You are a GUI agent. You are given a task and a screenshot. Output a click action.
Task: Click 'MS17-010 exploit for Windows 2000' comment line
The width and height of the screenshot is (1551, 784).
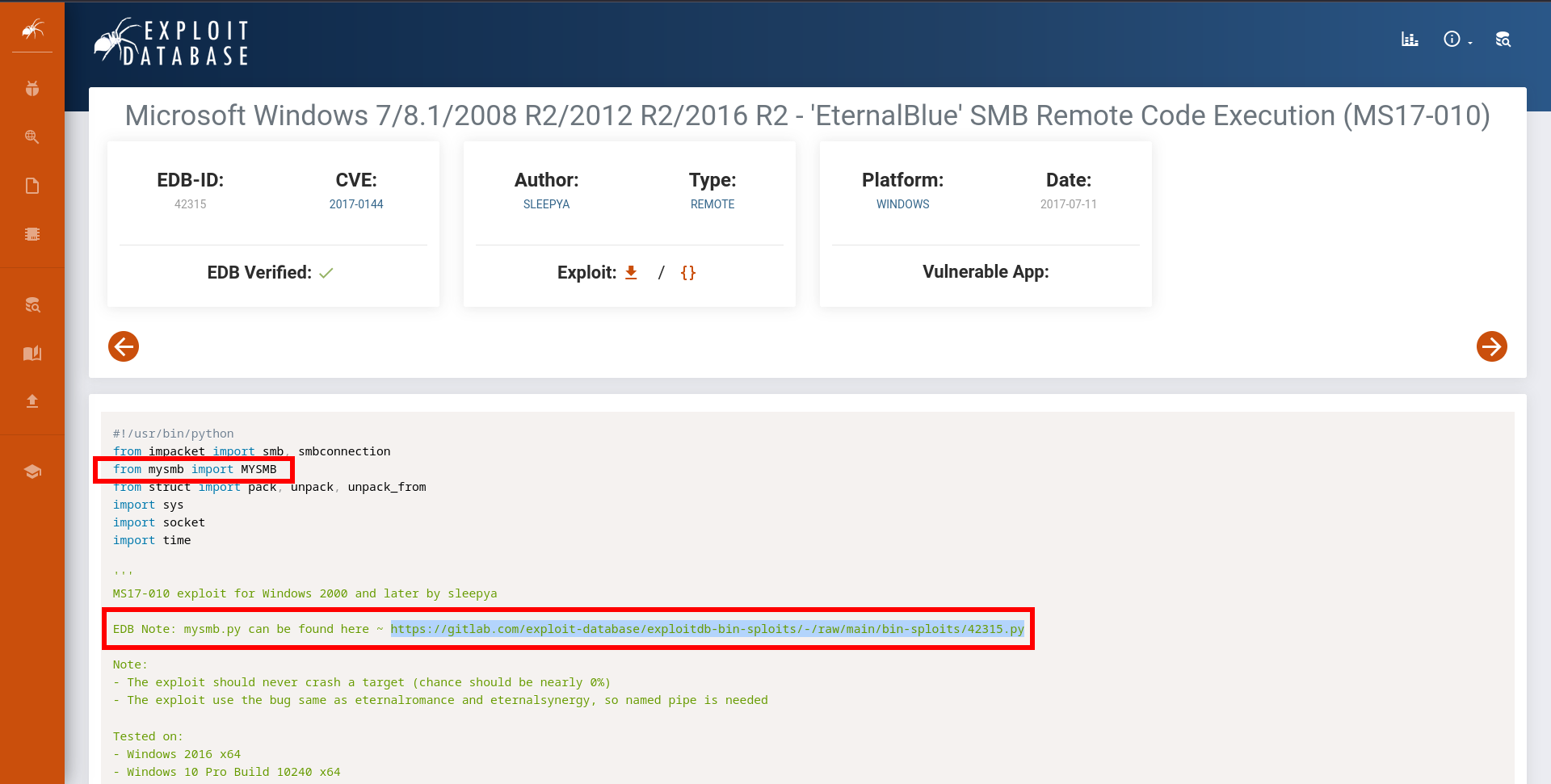tap(305, 593)
